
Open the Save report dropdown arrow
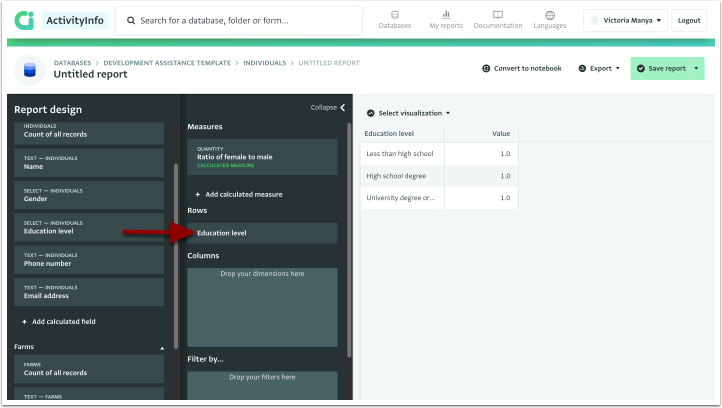pos(697,69)
